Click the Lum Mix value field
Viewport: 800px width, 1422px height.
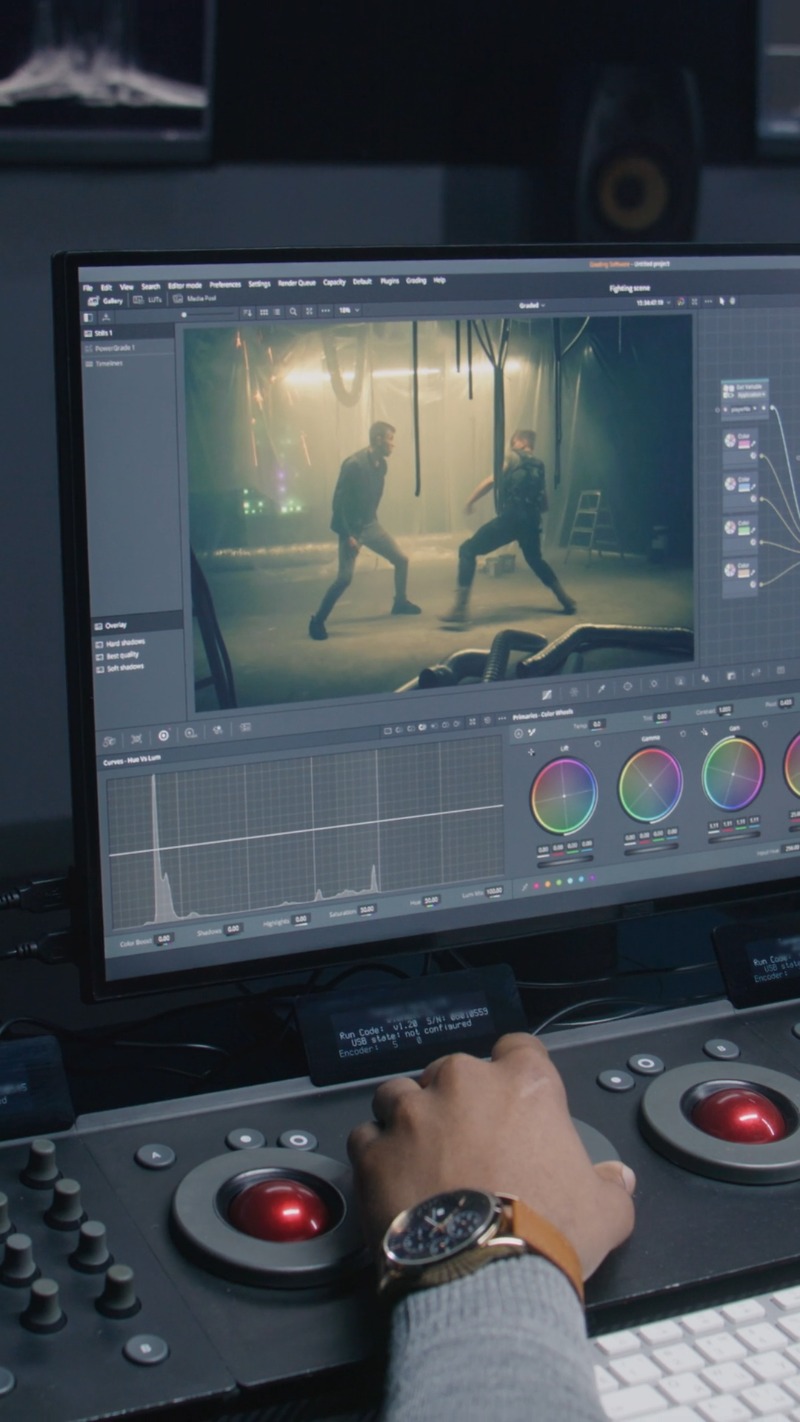494,890
